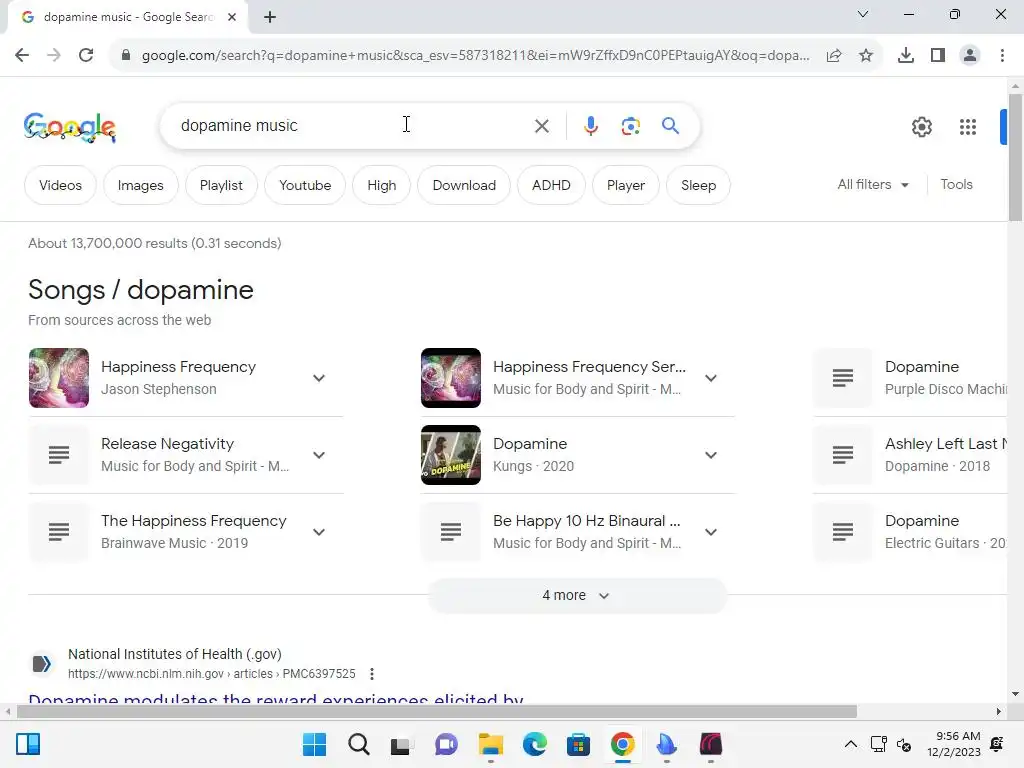Open Google apps grid

point(968,127)
